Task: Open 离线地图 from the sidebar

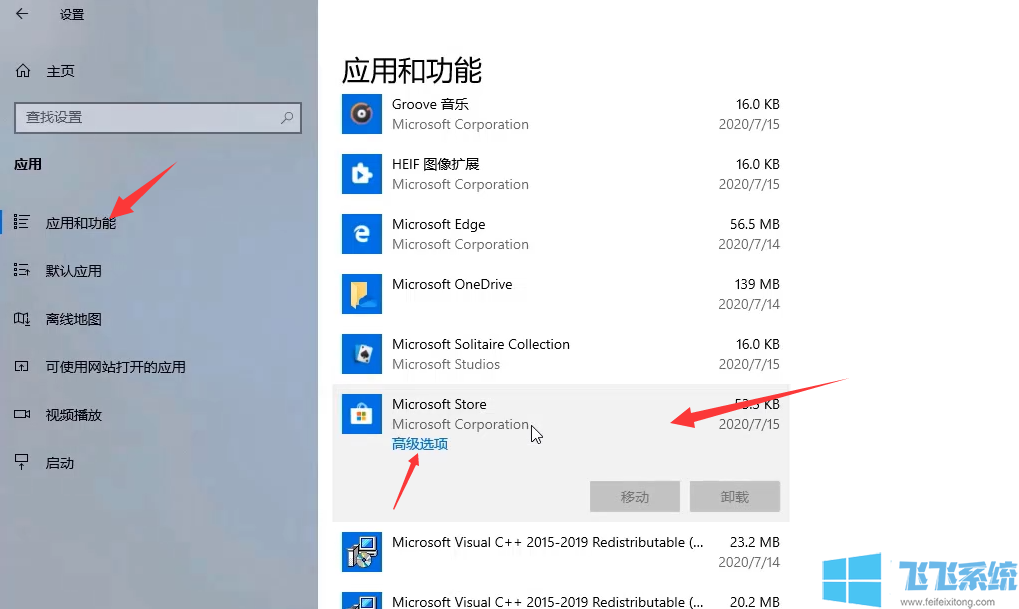Action: [72, 318]
